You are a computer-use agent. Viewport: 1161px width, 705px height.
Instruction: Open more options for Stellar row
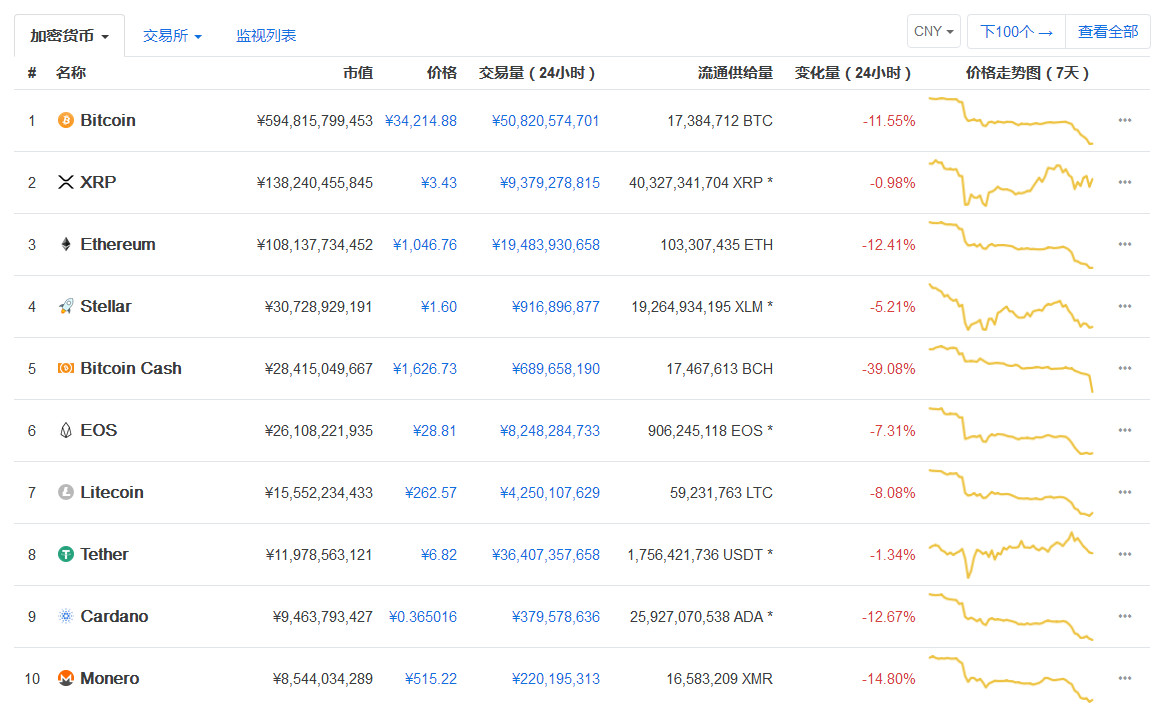(1125, 306)
